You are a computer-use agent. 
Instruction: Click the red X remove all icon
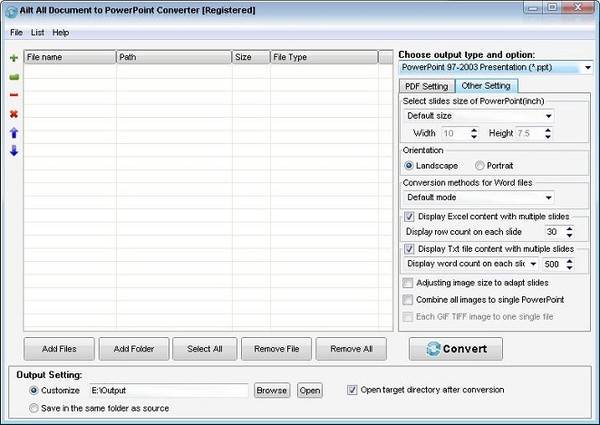[14, 114]
